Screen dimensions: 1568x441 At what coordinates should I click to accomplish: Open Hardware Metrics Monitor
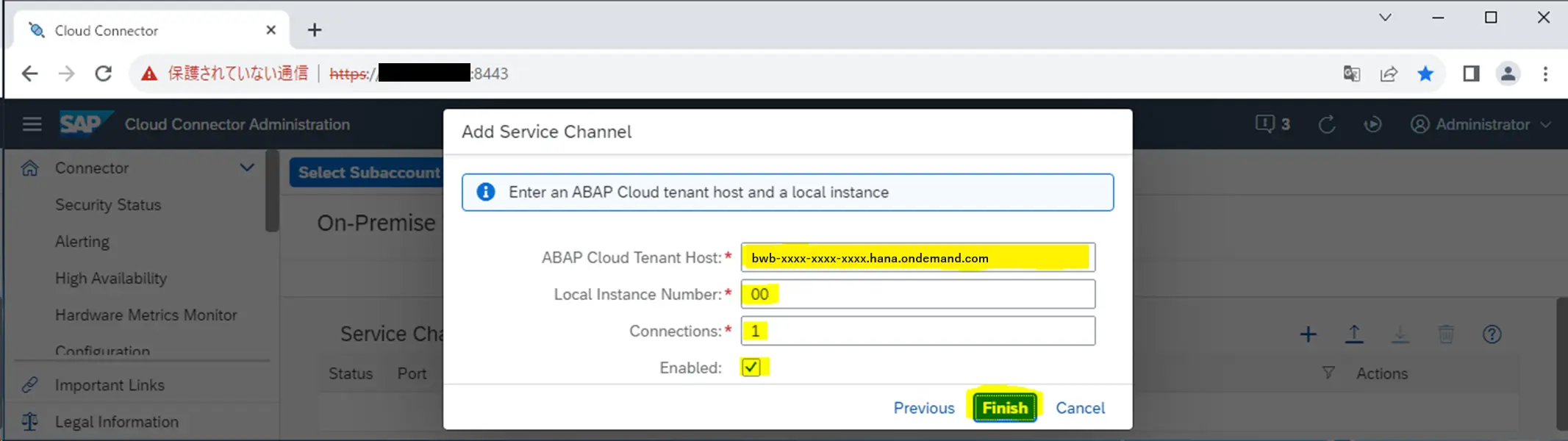pyautogui.click(x=146, y=315)
